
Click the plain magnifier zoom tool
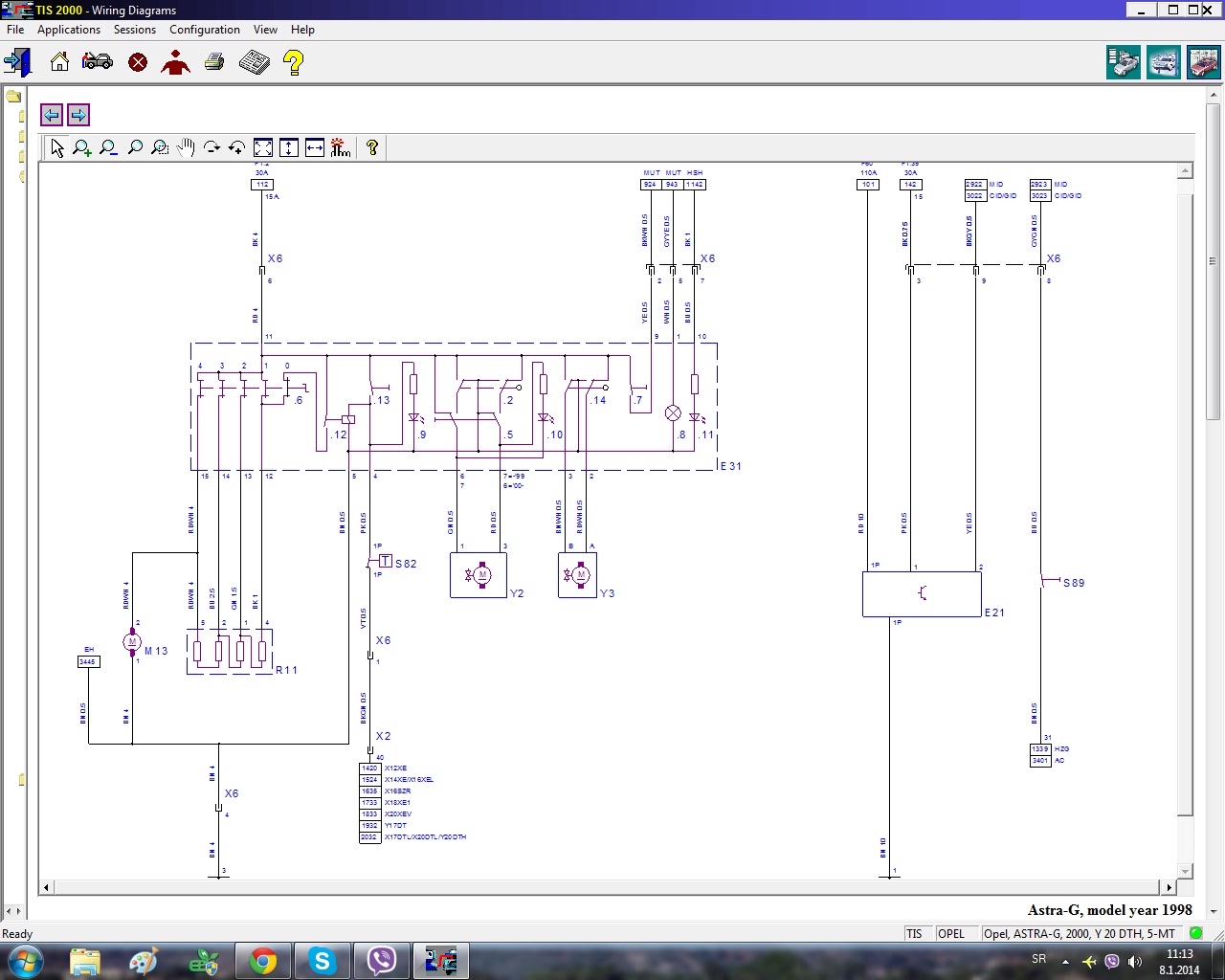click(x=135, y=147)
